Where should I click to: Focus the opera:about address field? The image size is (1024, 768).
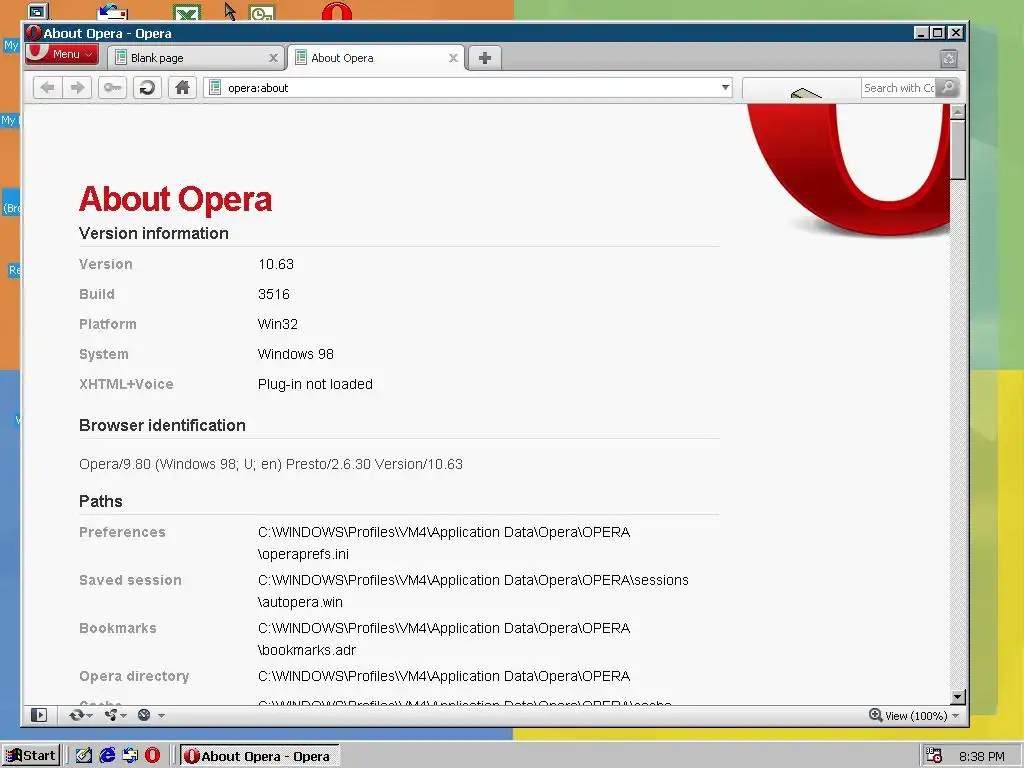(x=467, y=88)
